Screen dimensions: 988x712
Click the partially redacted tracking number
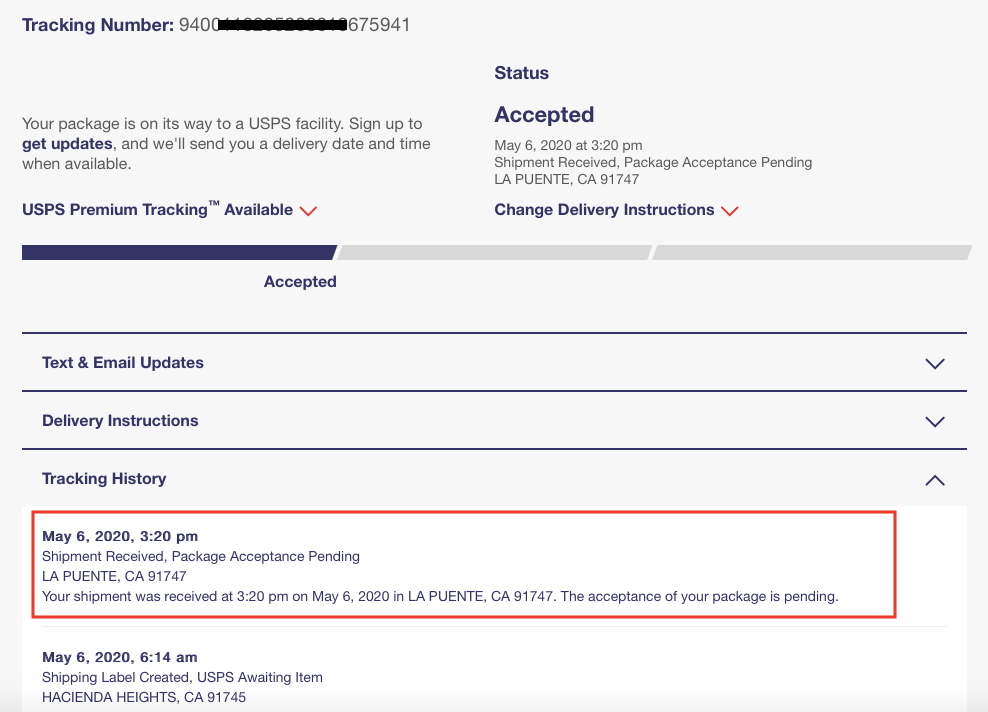click(294, 25)
